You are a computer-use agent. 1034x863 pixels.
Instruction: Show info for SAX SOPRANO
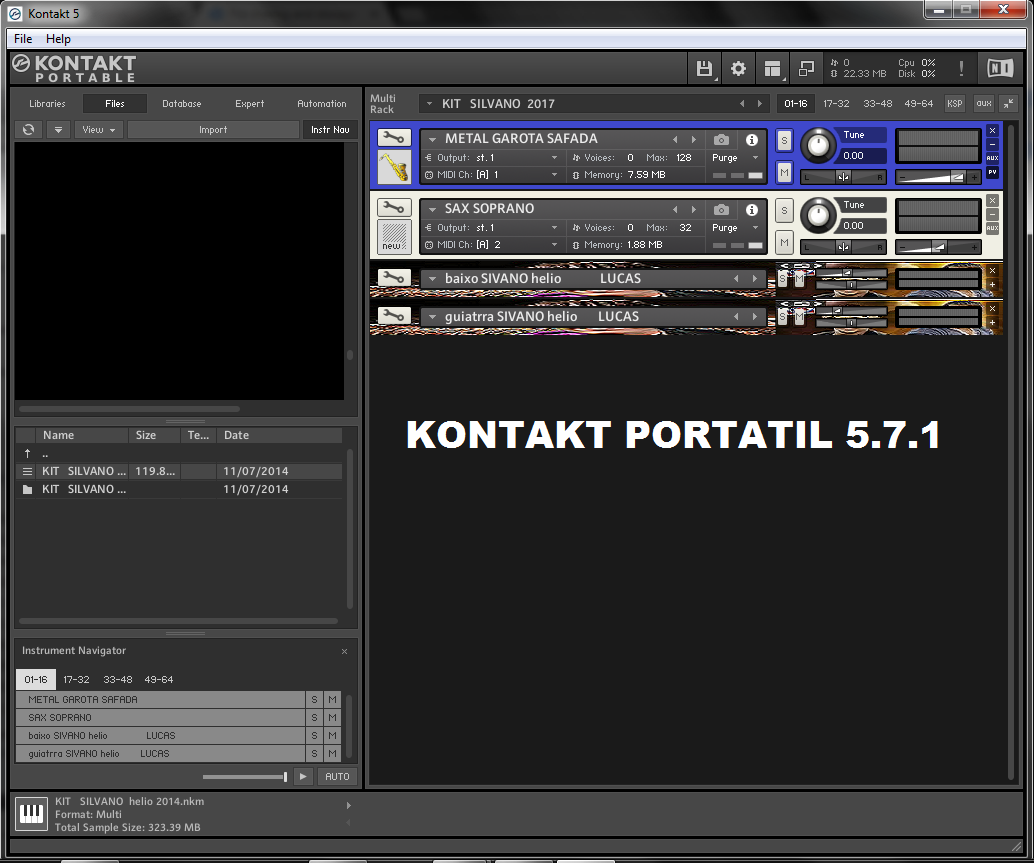[751, 210]
